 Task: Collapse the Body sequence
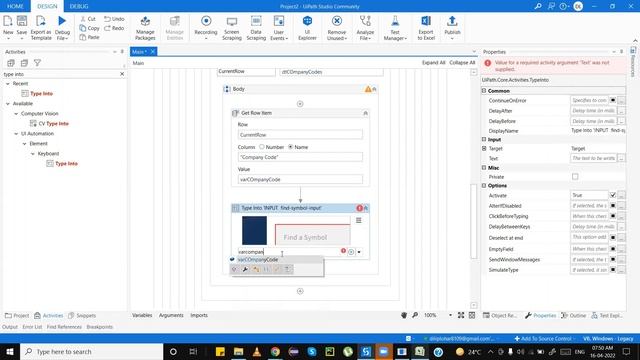374,89
